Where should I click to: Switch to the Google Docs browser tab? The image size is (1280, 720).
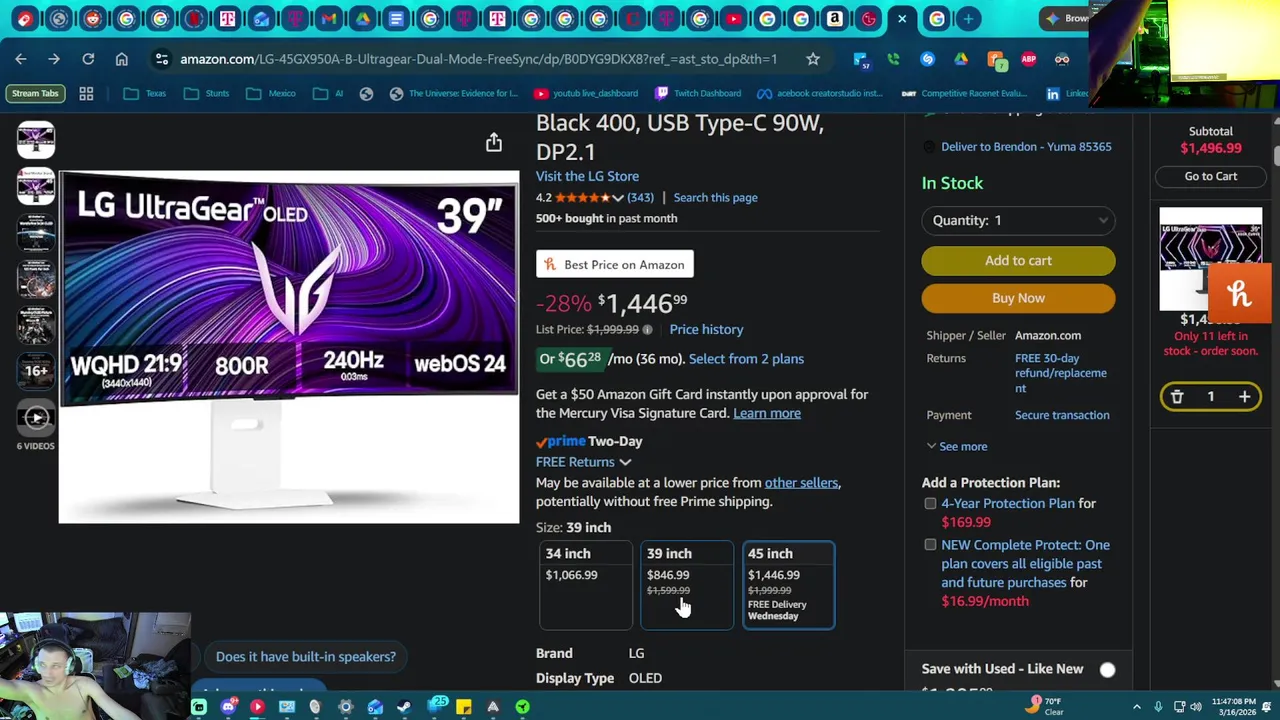pyautogui.click(x=396, y=18)
